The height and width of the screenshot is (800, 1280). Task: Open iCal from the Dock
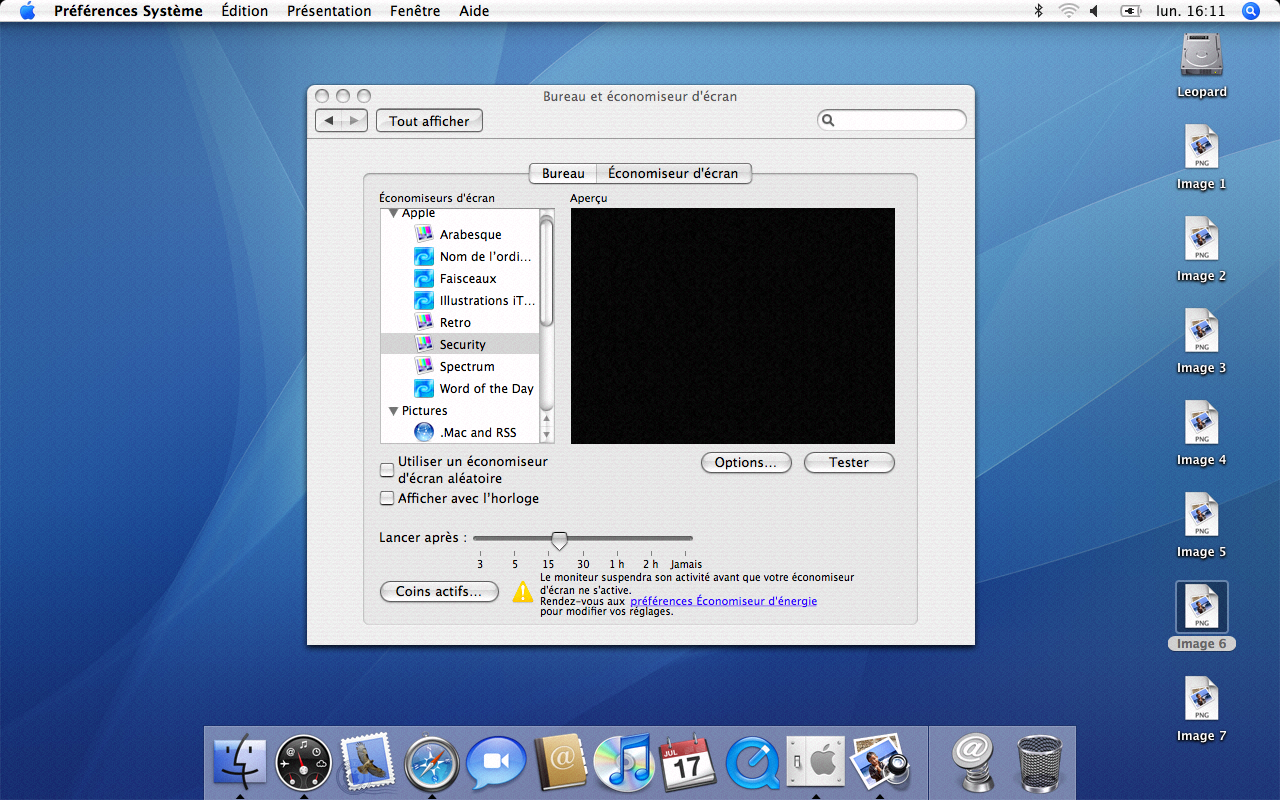coord(688,762)
